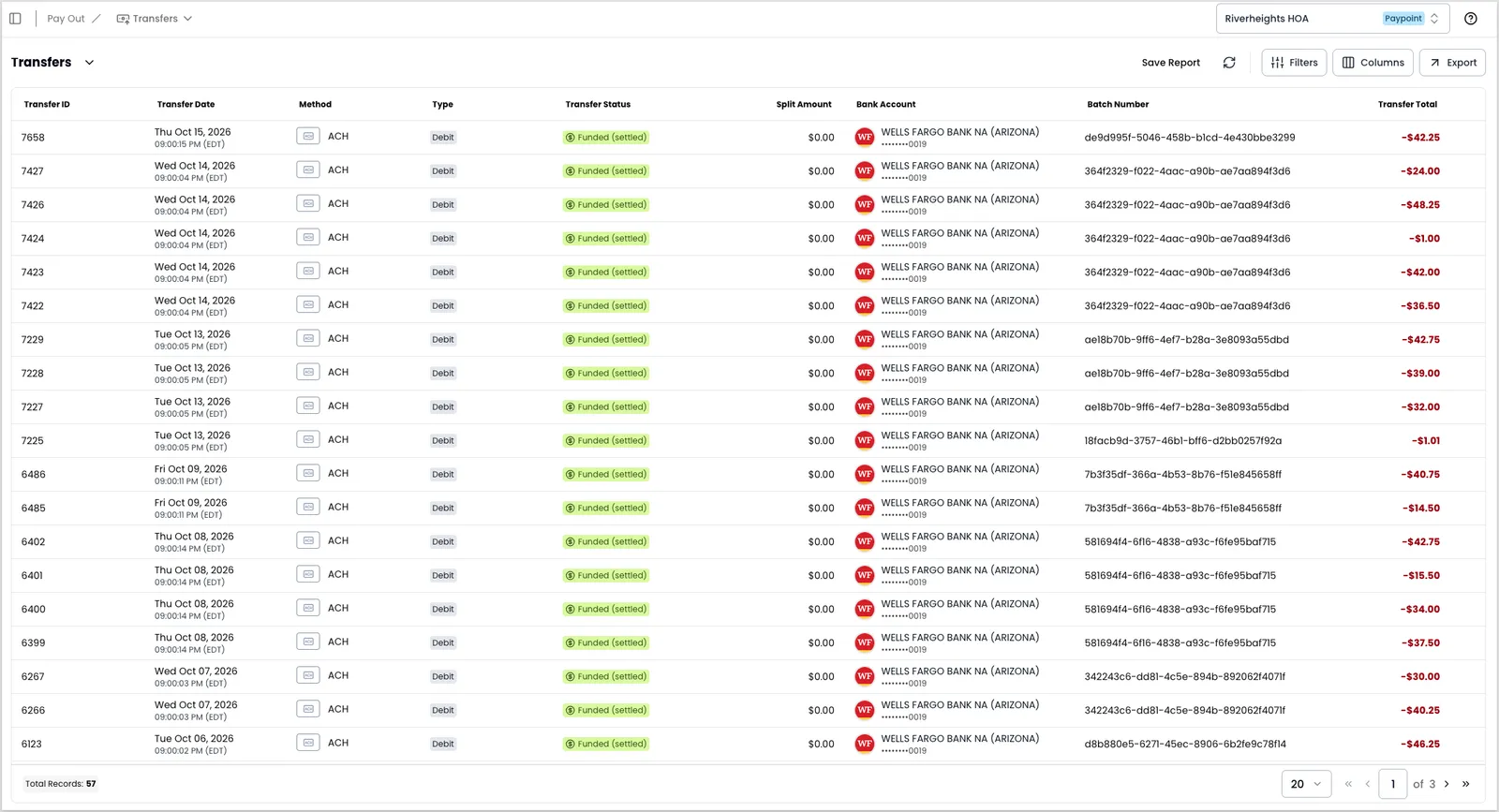
Task: Click the refresh report icon
Action: 1229,63
